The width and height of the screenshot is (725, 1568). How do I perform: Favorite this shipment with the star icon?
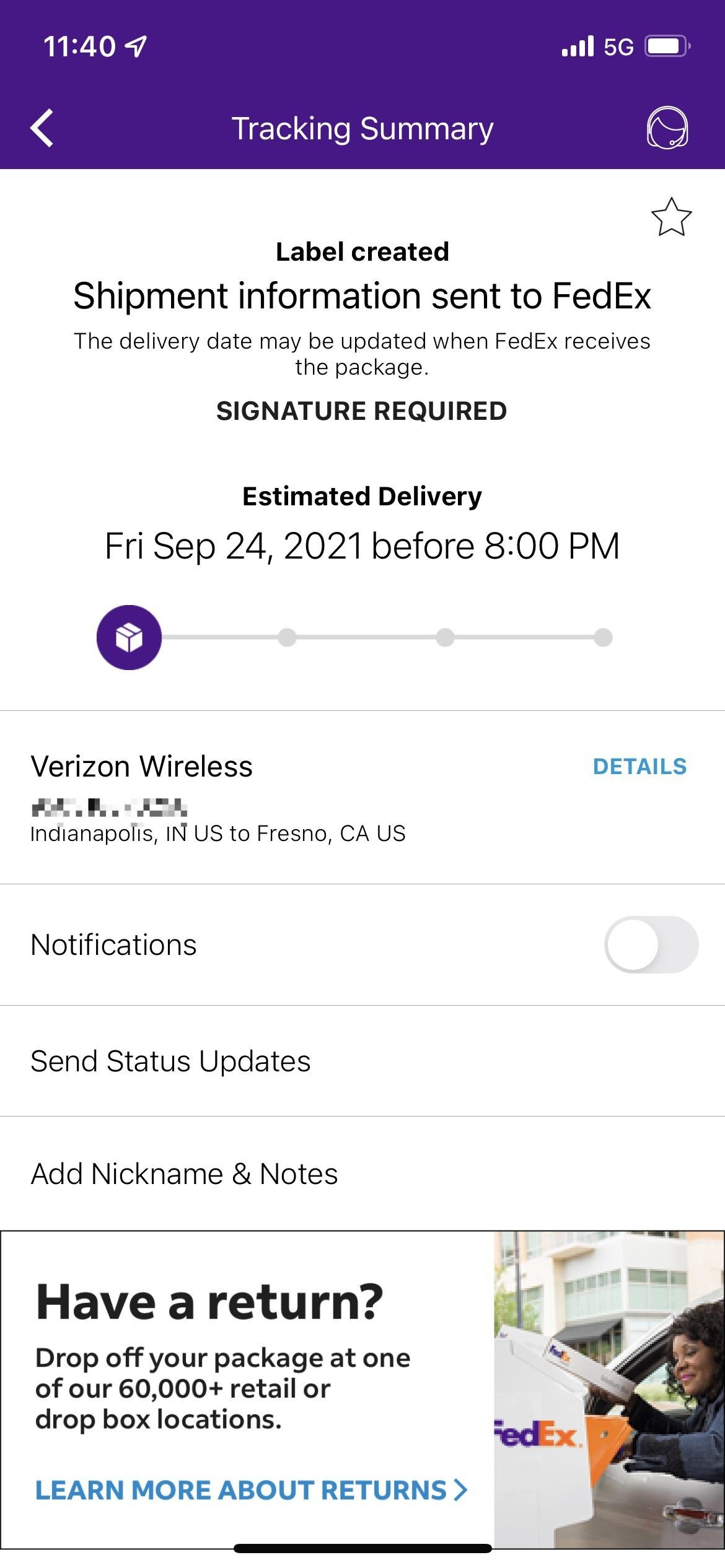pos(671,217)
